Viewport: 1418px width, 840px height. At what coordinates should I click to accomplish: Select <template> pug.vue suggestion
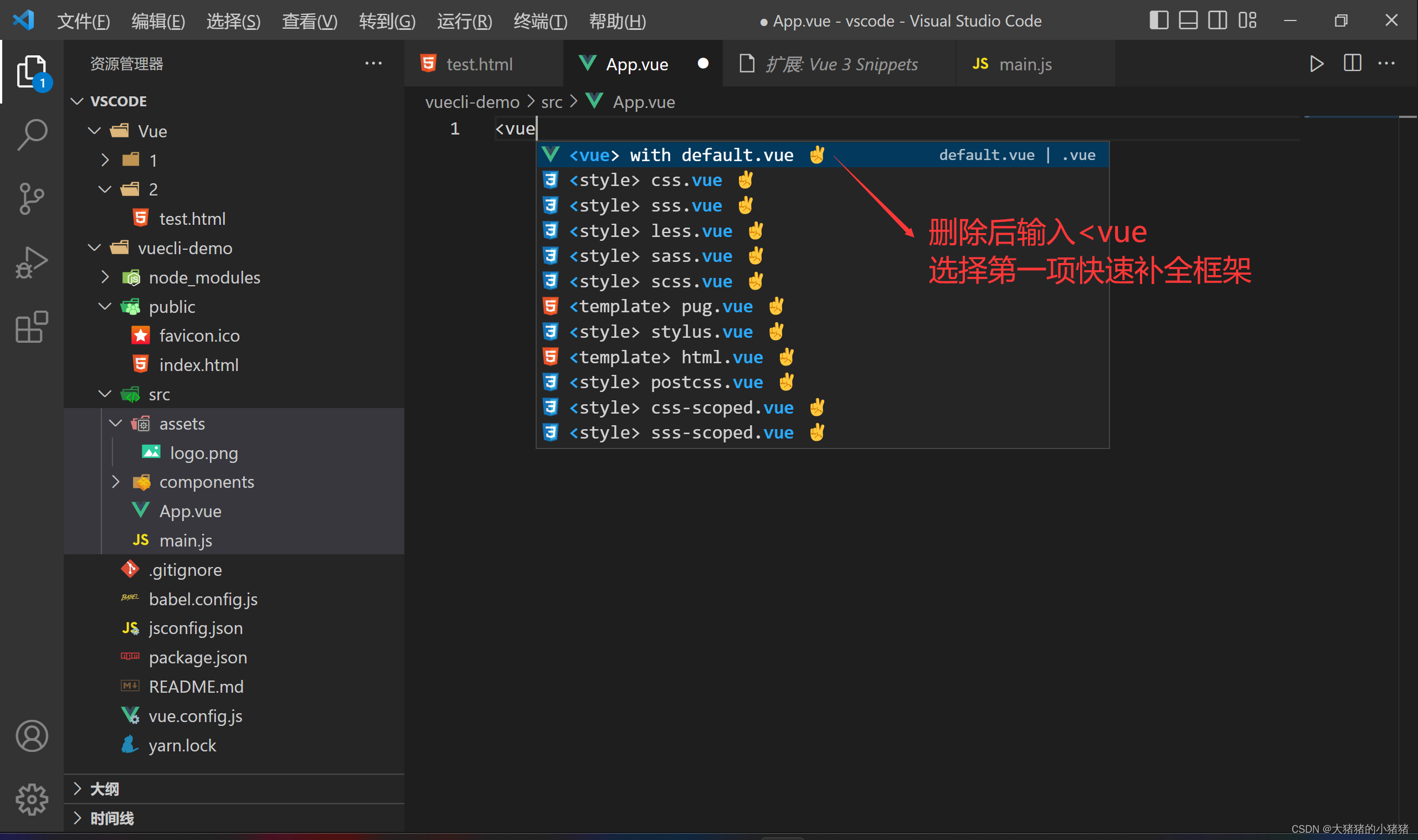click(822, 306)
